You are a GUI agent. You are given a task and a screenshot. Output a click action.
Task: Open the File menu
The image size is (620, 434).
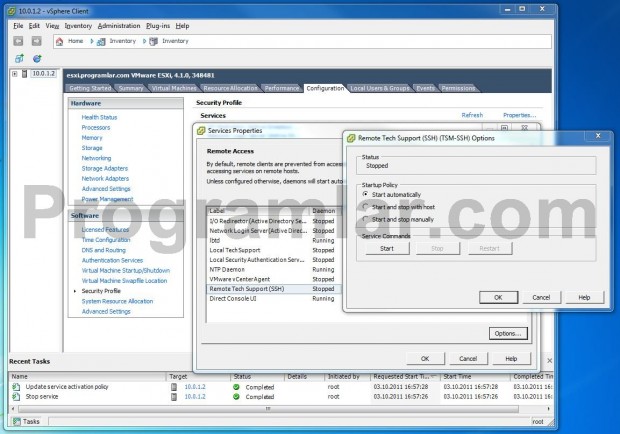18,26
